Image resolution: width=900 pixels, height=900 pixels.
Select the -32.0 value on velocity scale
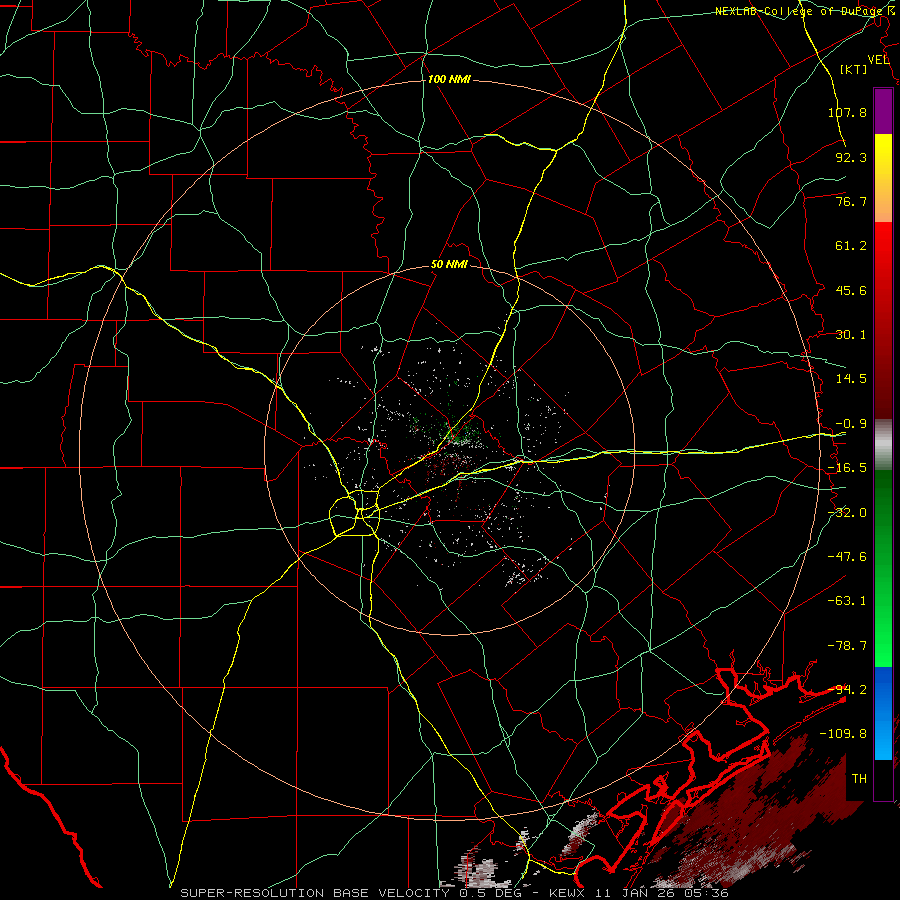[x=847, y=513]
